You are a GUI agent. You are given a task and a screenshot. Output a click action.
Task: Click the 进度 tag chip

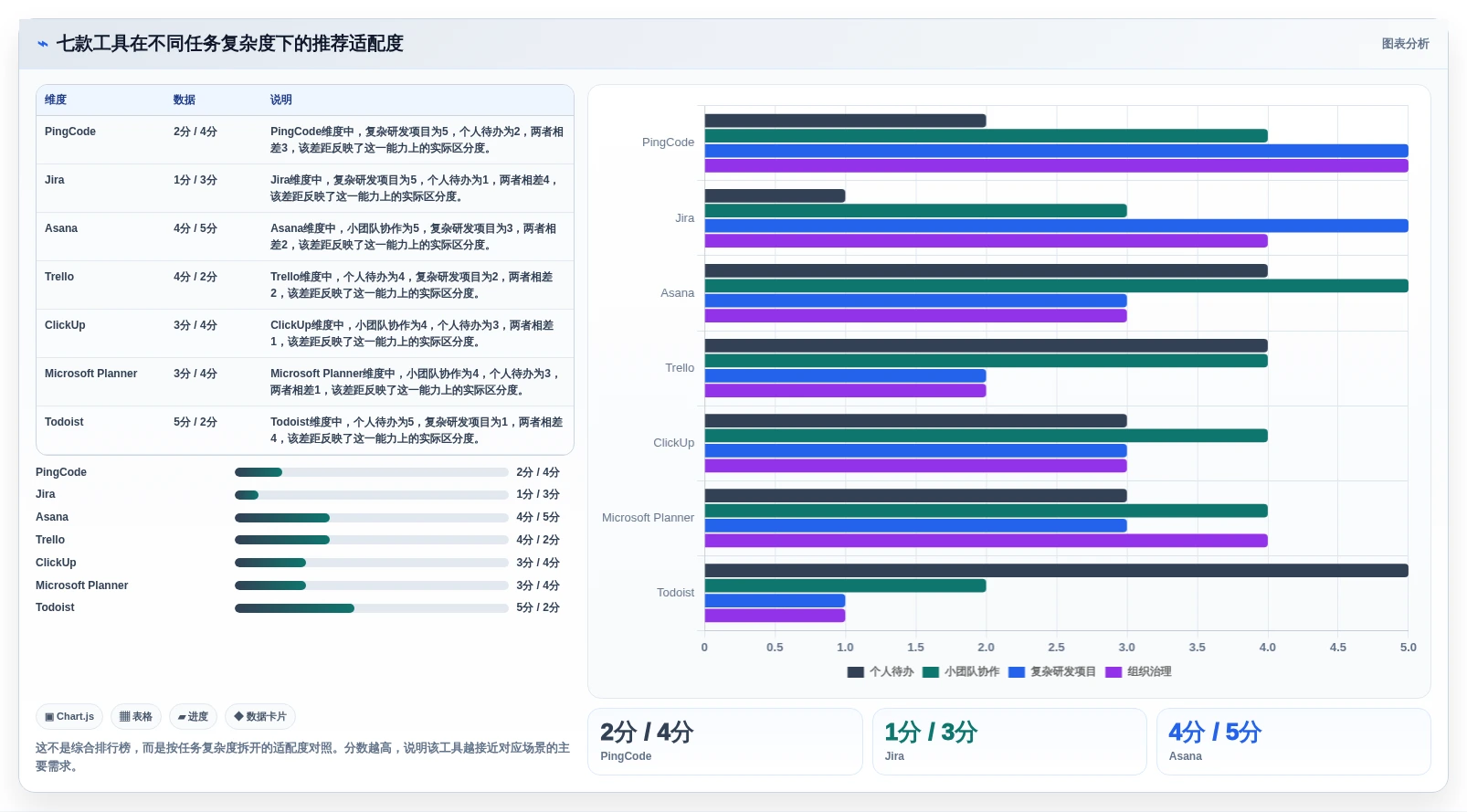[193, 717]
